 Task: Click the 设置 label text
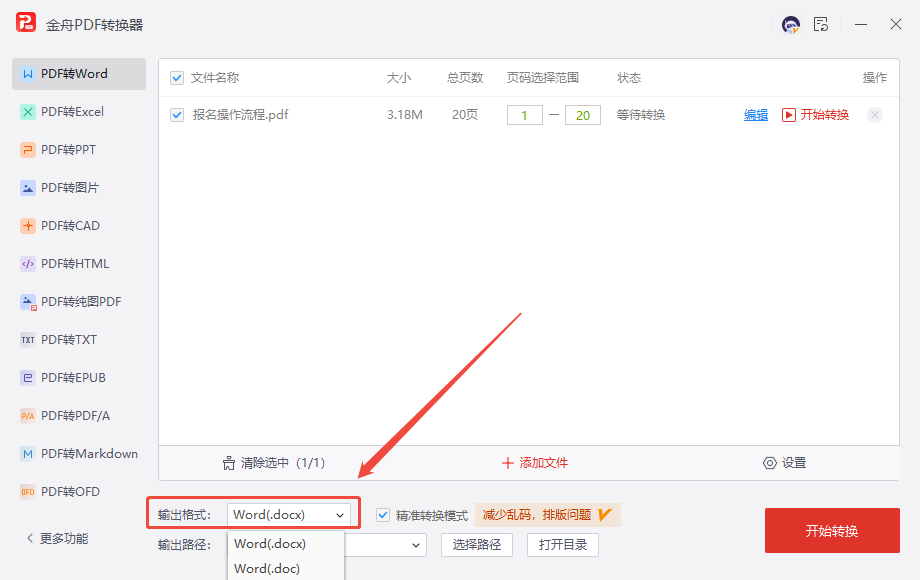tap(794, 463)
